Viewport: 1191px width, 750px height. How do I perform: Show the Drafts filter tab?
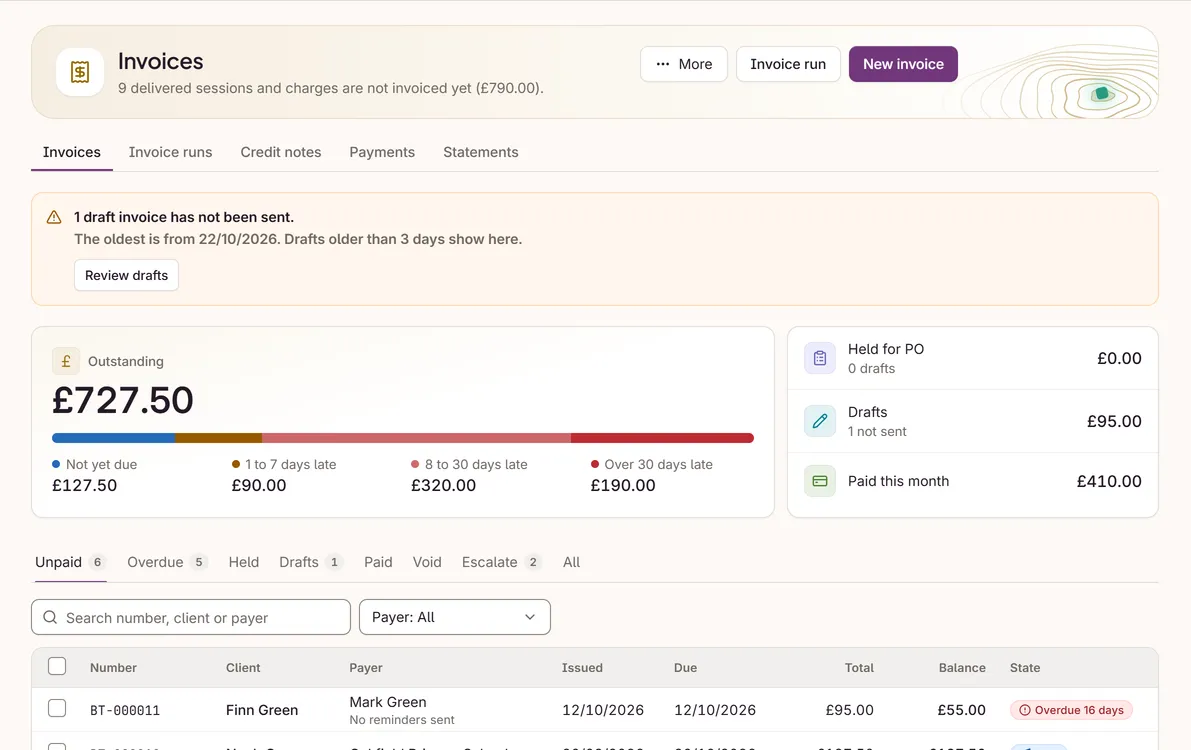click(x=311, y=562)
